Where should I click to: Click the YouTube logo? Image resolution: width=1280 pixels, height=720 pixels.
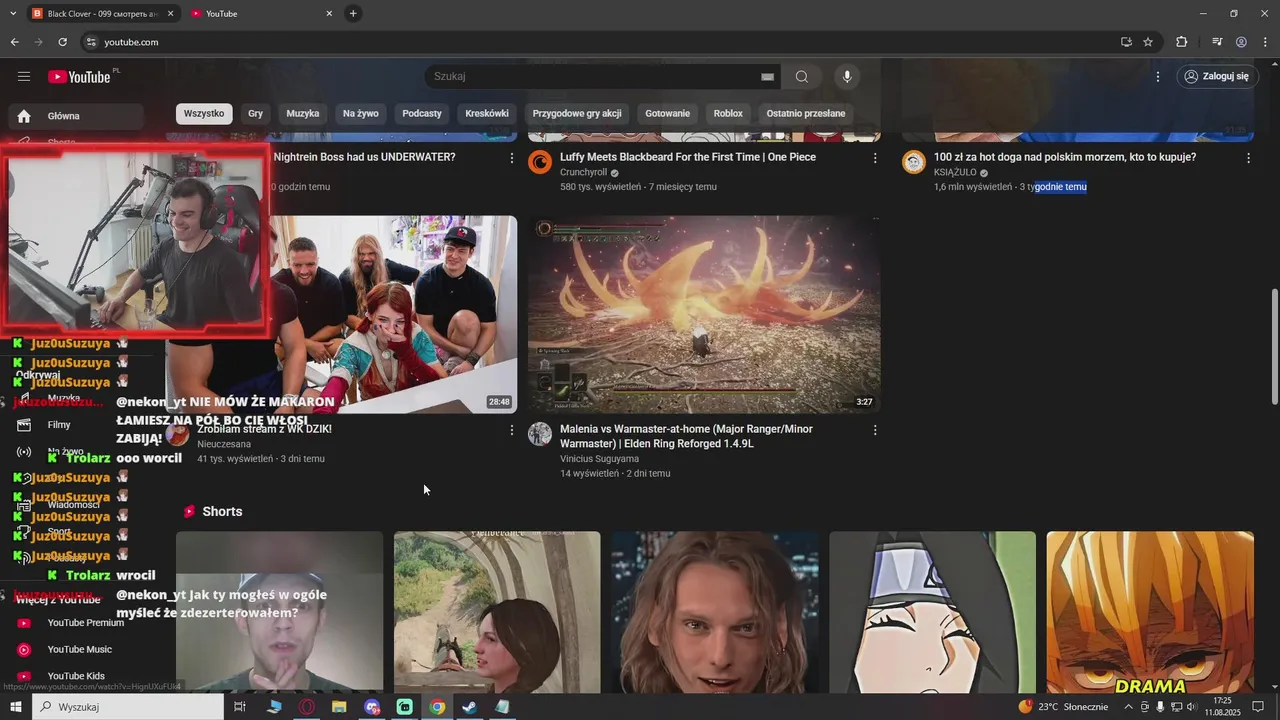click(79, 77)
